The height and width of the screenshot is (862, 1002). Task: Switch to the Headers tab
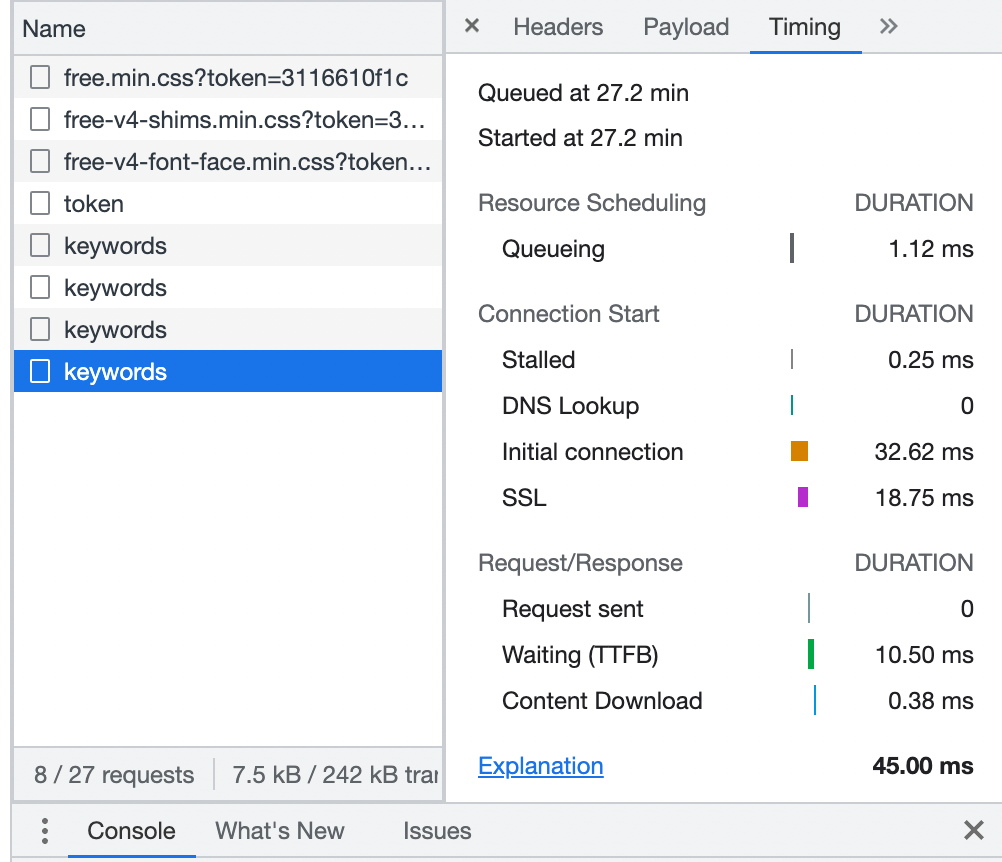558,27
